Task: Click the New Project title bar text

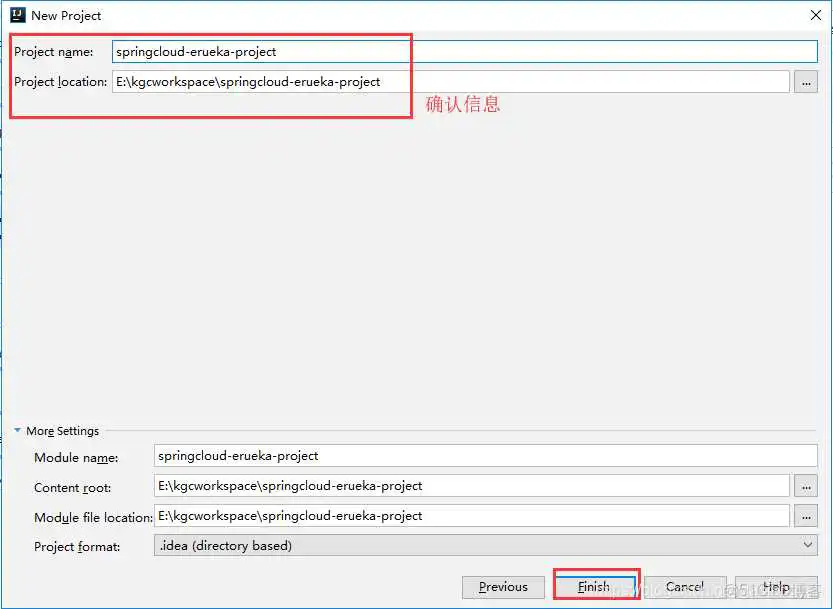Action: [66, 15]
